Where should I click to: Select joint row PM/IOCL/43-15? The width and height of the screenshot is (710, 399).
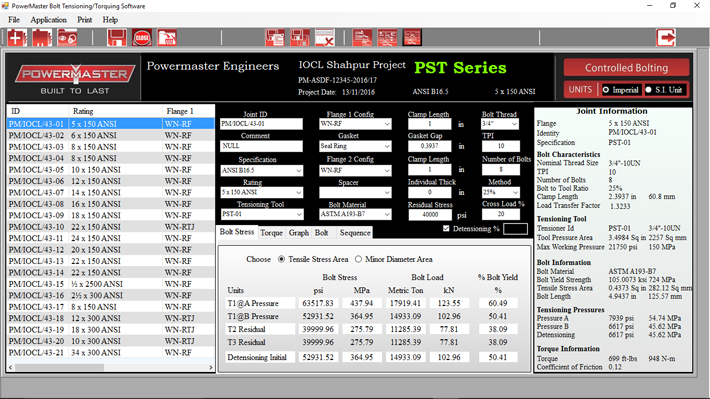[x=110, y=284]
